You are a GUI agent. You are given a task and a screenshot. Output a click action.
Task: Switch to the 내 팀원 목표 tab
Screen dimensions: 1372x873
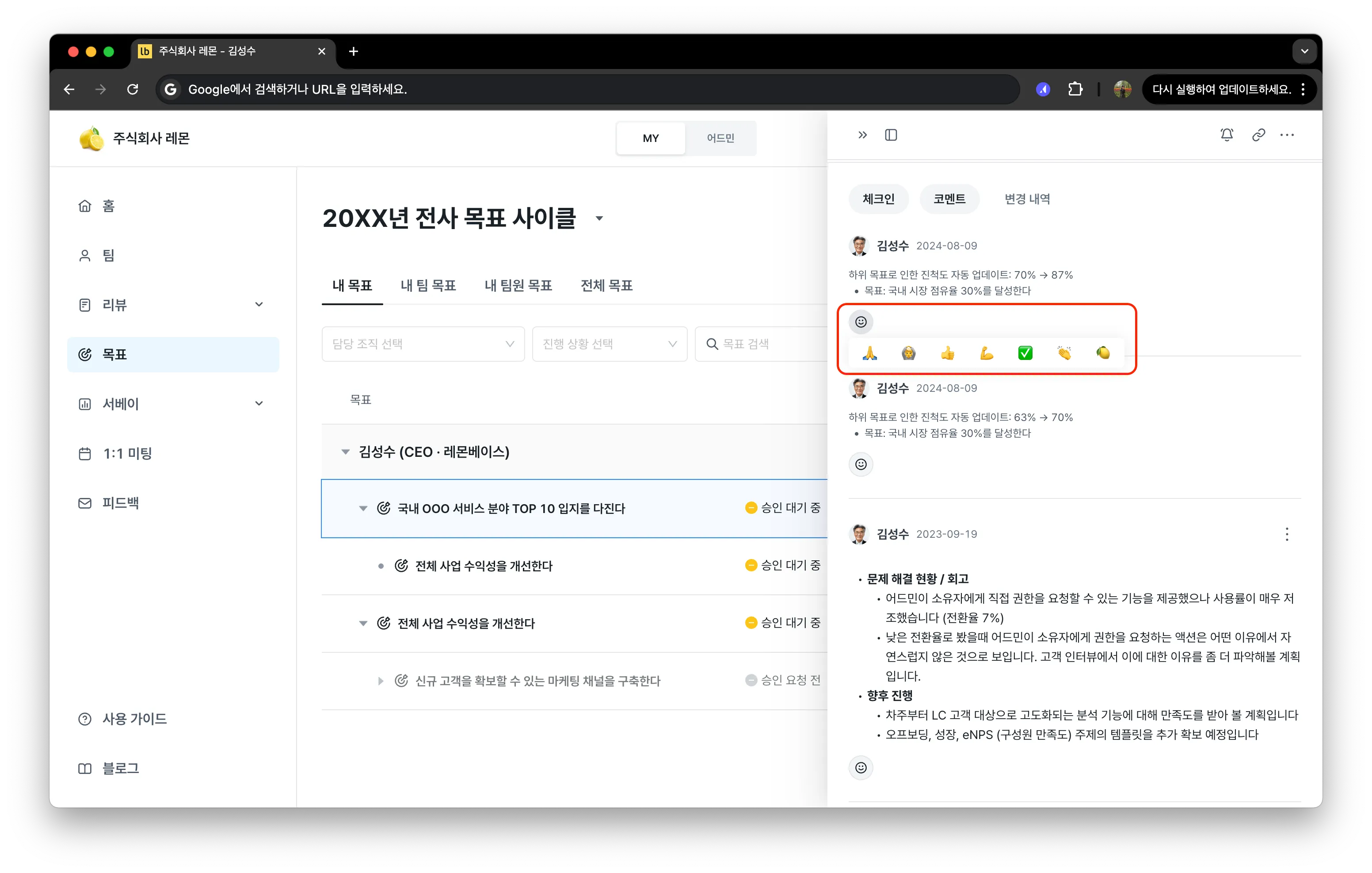point(518,286)
